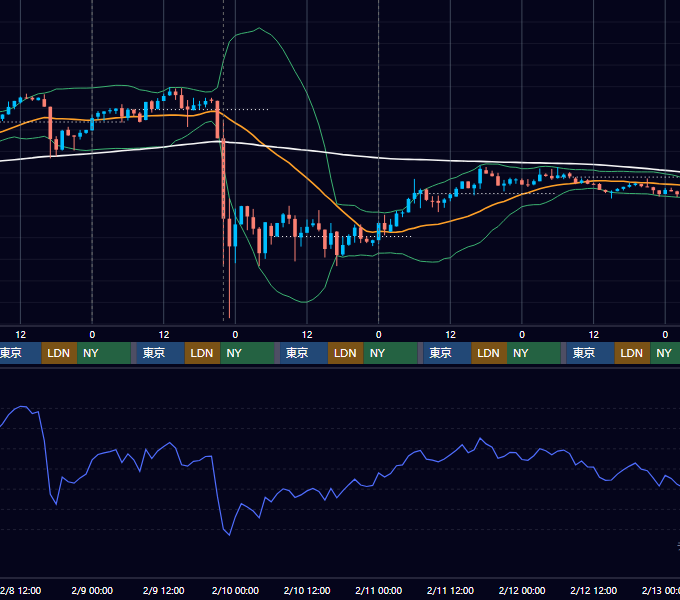
Task: Select the 東京 session block on 2/9
Action: (x=160, y=353)
